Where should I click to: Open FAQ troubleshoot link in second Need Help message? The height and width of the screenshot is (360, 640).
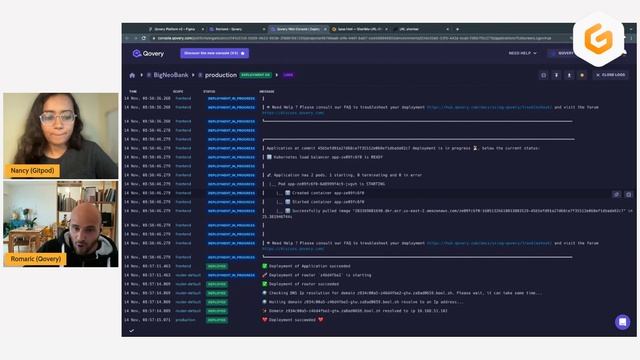489,243
